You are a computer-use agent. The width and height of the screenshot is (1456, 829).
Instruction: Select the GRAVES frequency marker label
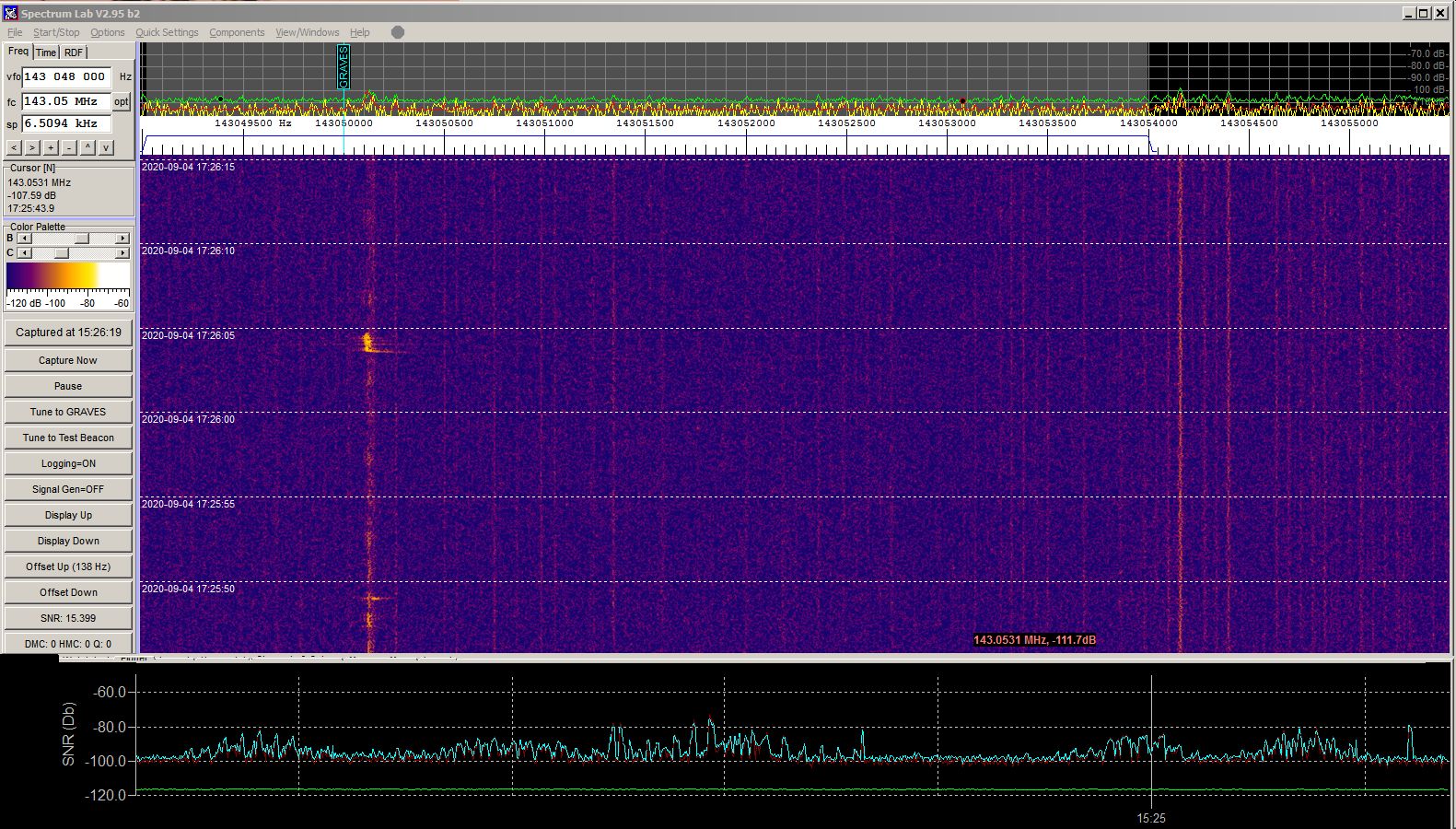[344, 66]
